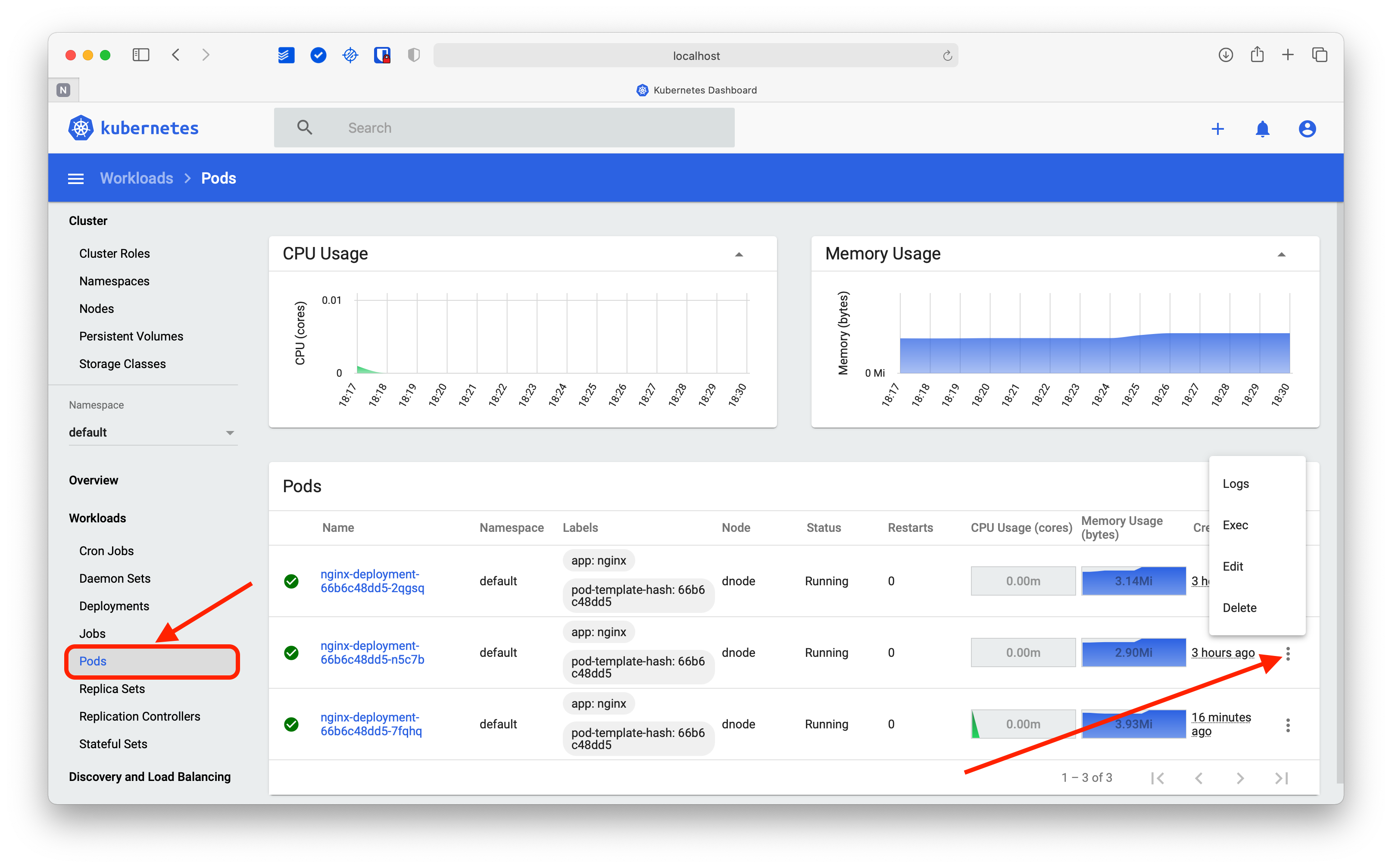1392x868 pixels.
Task: Open a new tab with plus icon
Action: click(1288, 55)
